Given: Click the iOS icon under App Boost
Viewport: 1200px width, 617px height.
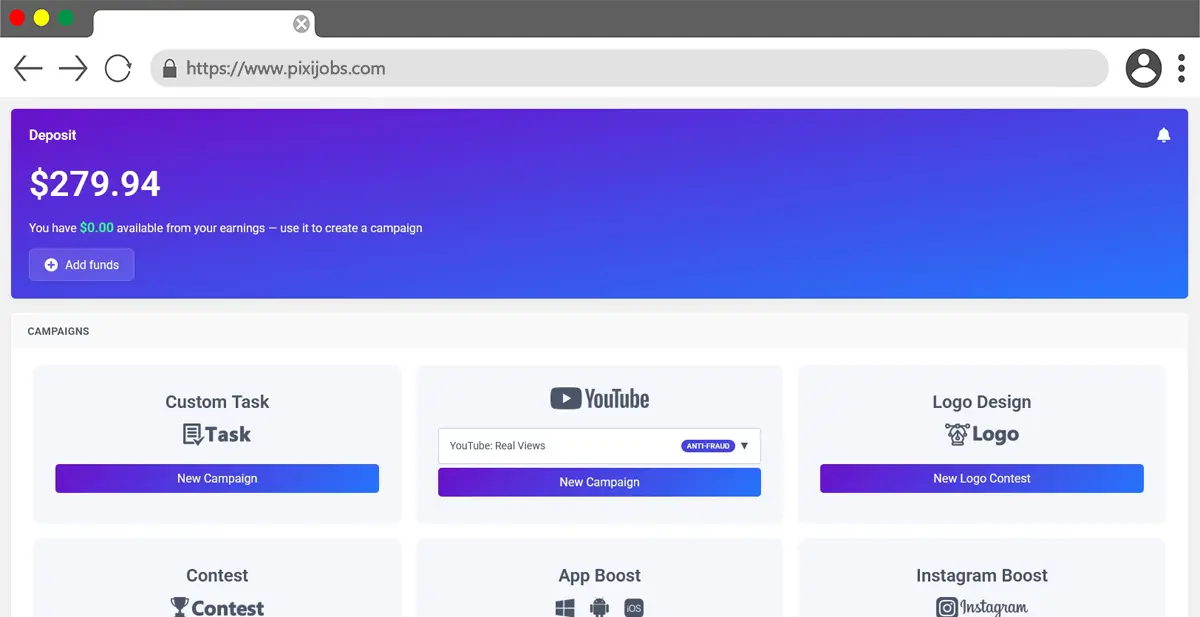Looking at the screenshot, I should (633, 608).
